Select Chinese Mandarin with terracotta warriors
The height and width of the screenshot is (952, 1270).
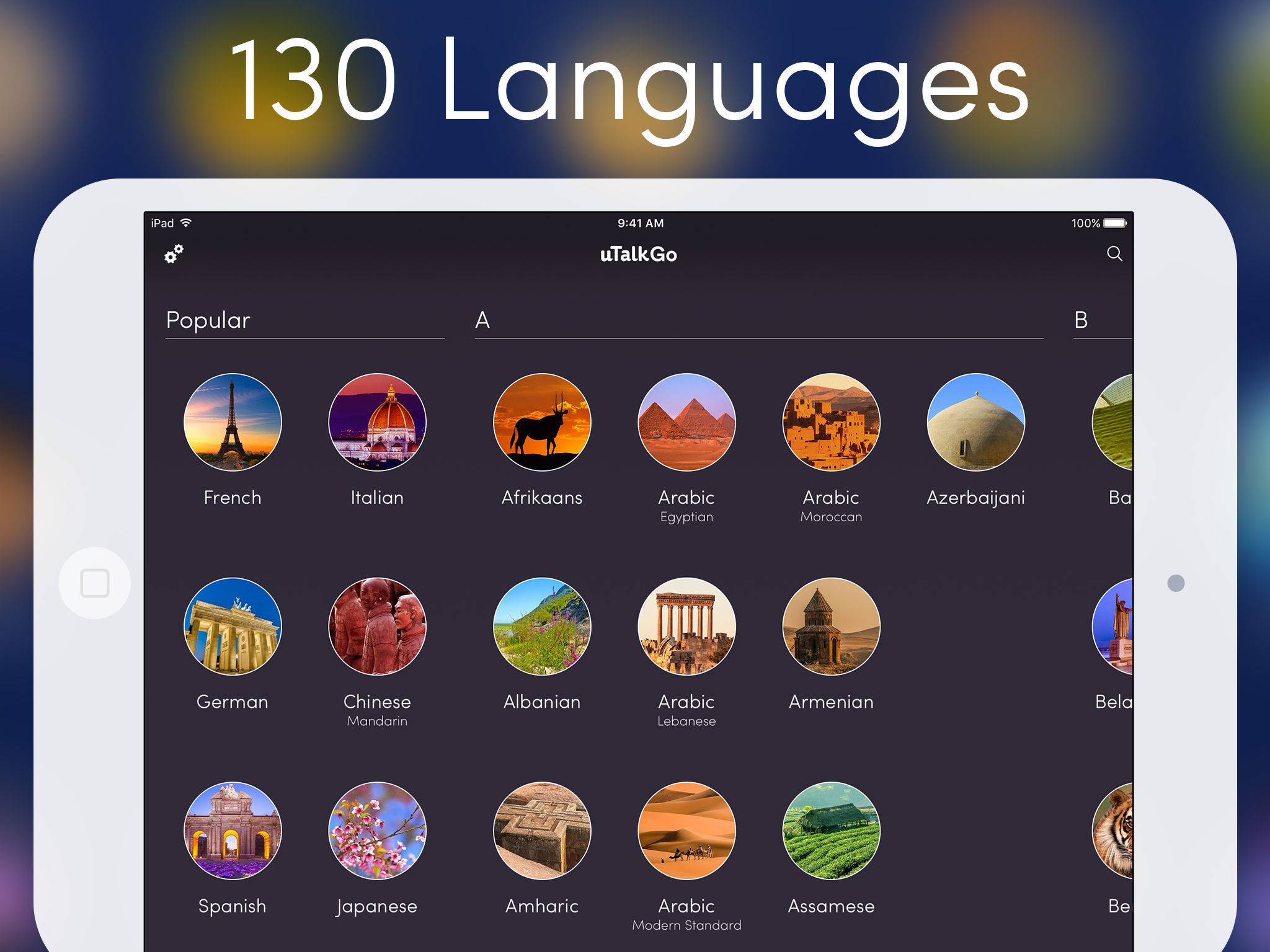tap(377, 626)
